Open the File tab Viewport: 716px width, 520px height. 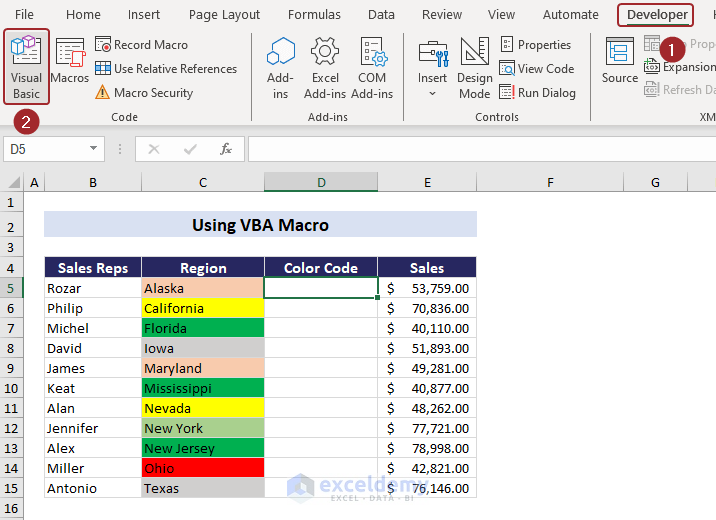point(24,15)
